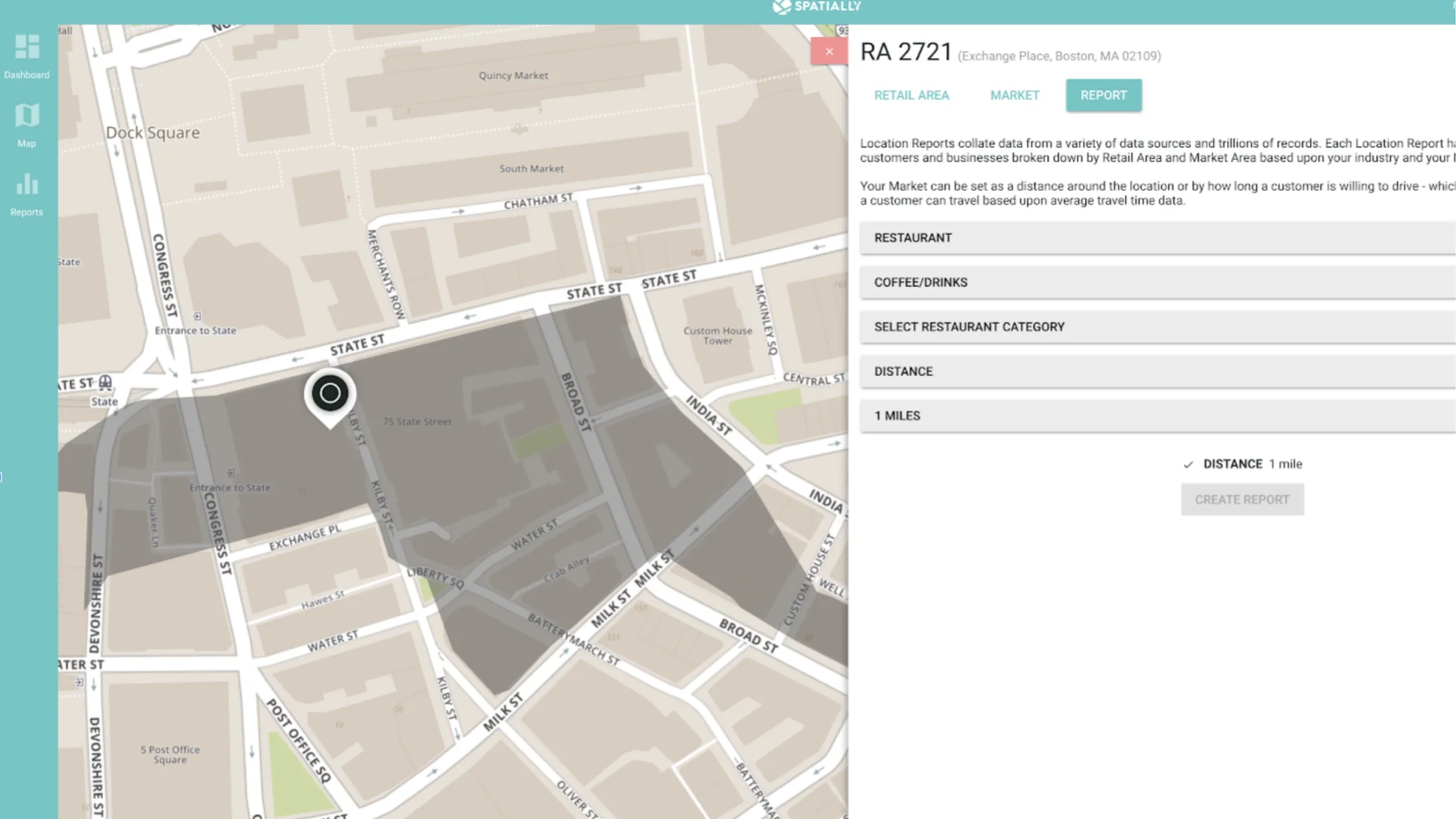The height and width of the screenshot is (819, 1456).
Task: Open the Reports bar chart icon
Action: 27,185
